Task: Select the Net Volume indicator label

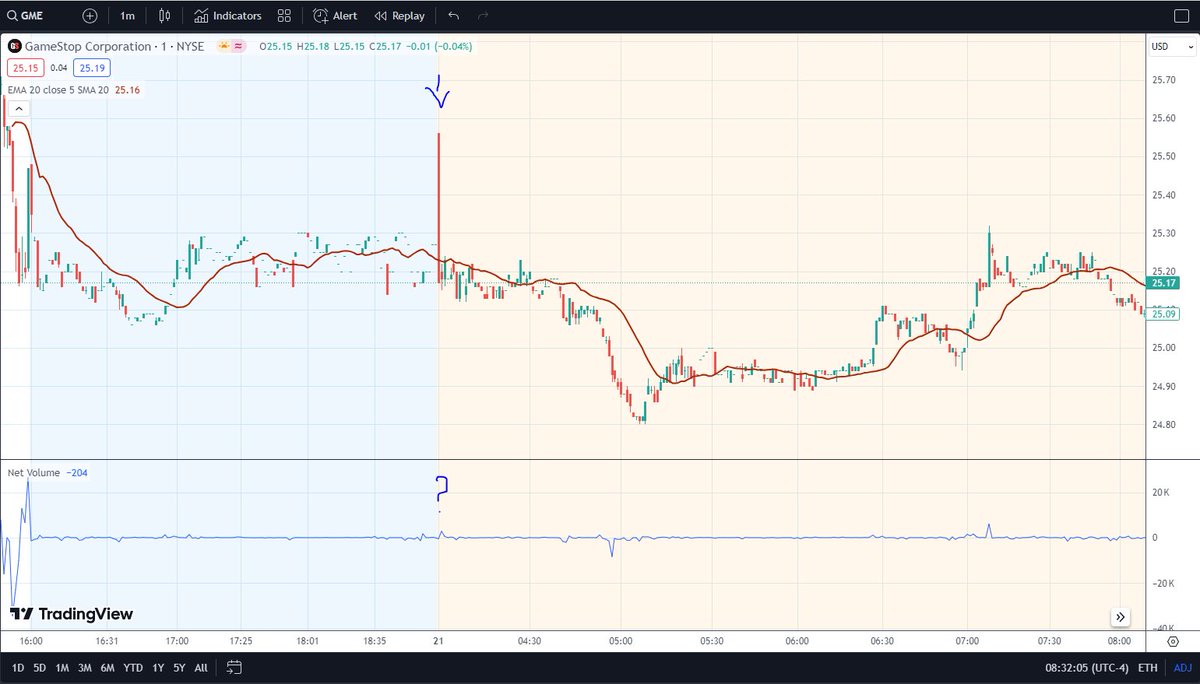Action: (33, 473)
